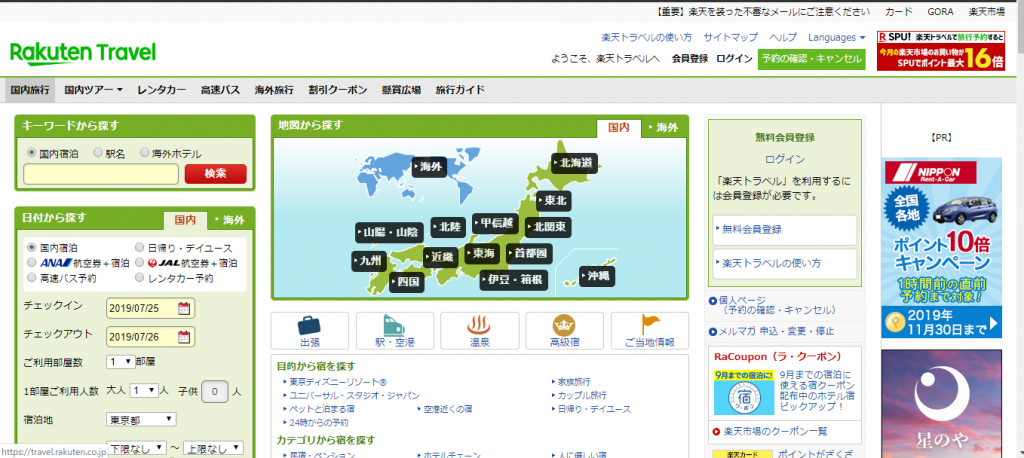Open 旅行ガイド in navigation bar

[460, 90]
